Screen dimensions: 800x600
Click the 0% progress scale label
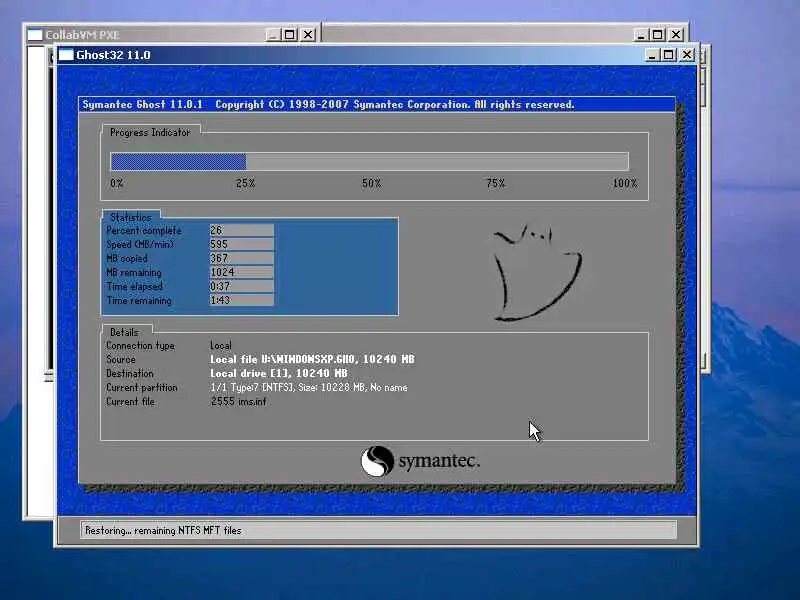pyautogui.click(x=117, y=183)
